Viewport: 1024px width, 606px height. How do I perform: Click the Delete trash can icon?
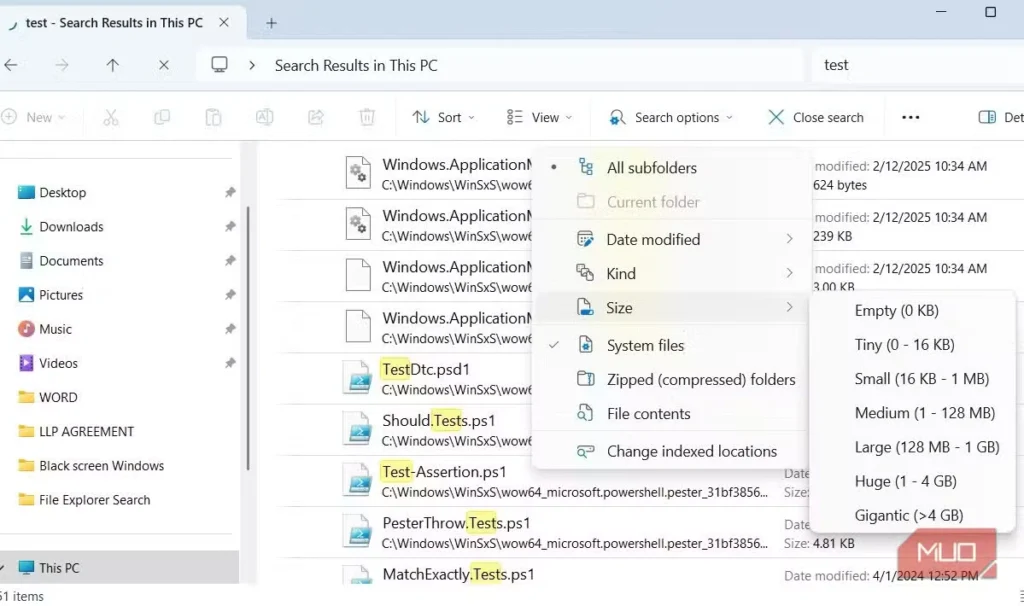(367, 117)
